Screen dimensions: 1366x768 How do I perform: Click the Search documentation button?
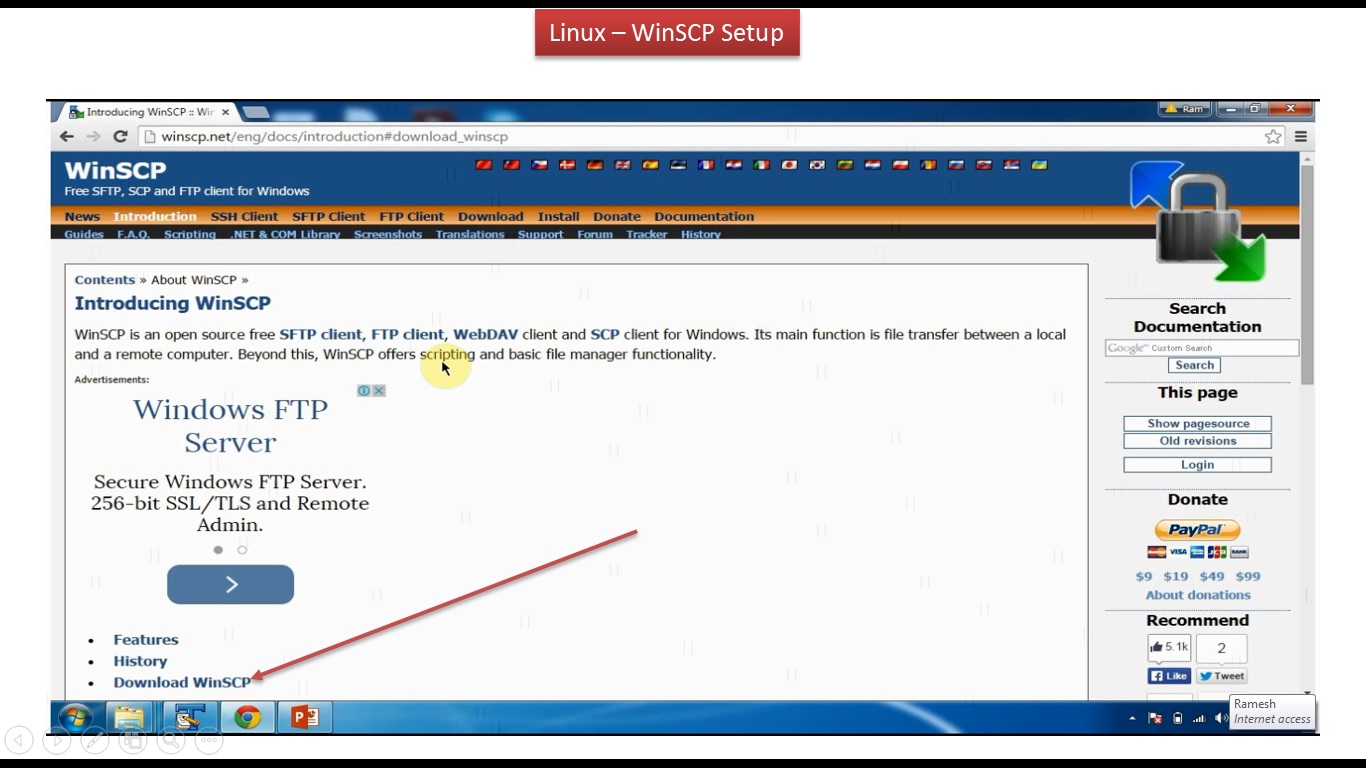pos(1195,365)
